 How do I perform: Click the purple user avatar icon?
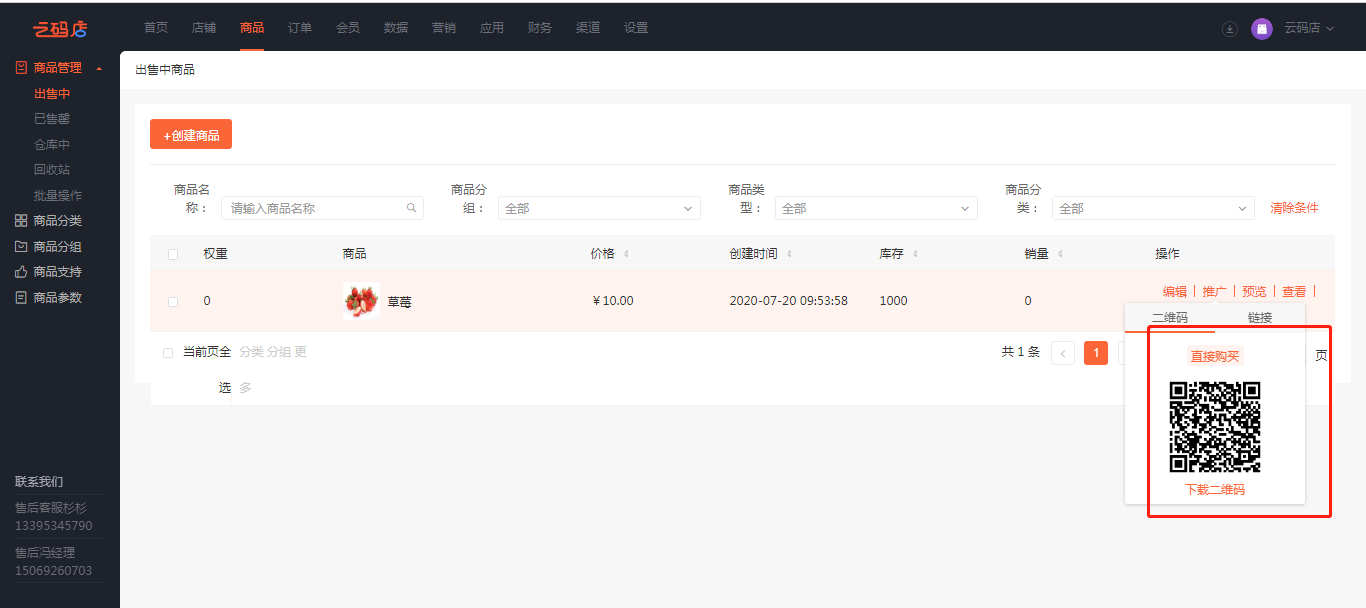(1262, 29)
